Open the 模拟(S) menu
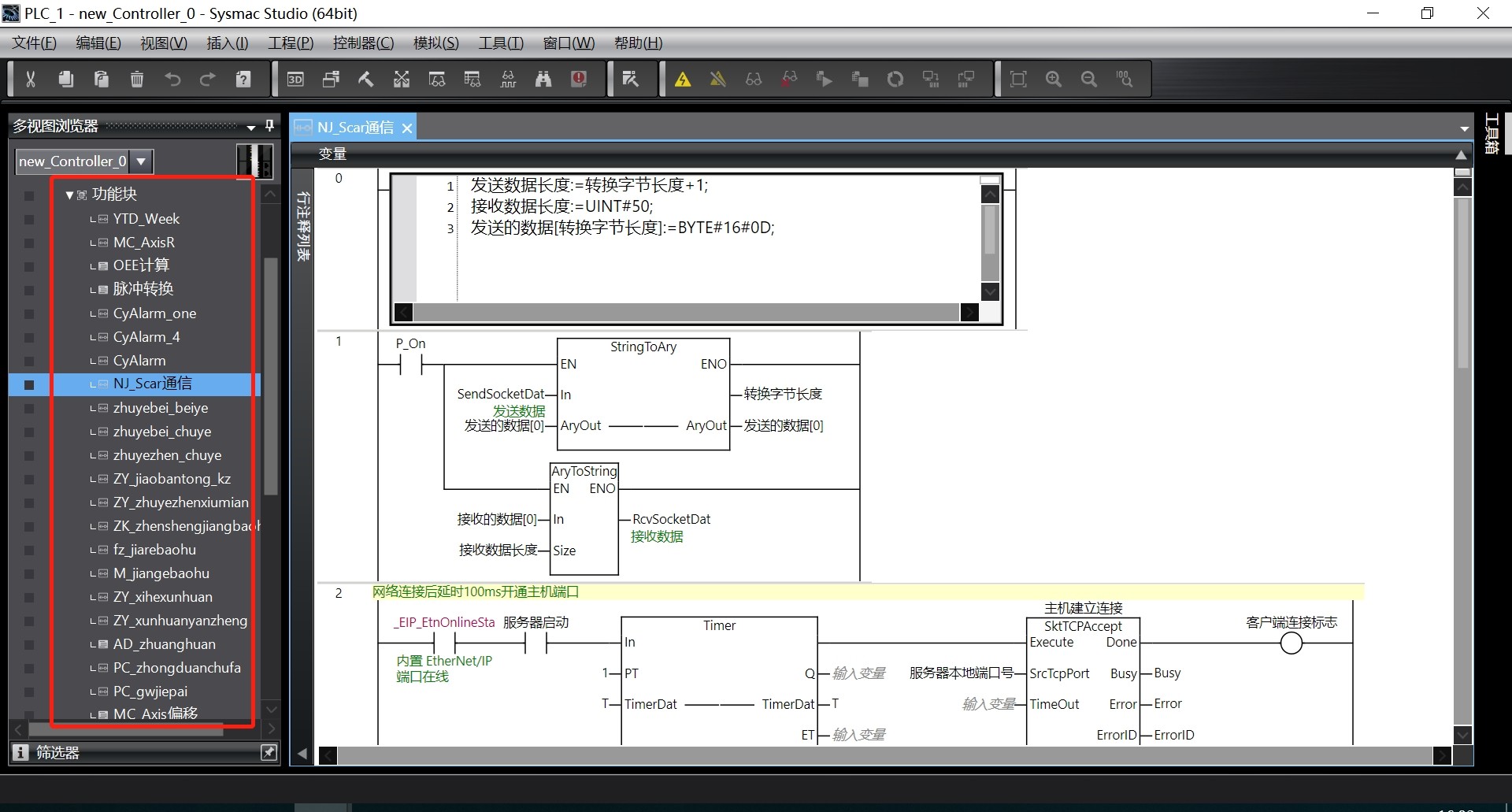Image resolution: width=1512 pixels, height=812 pixels. pyautogui.click(x=436, y=43)
